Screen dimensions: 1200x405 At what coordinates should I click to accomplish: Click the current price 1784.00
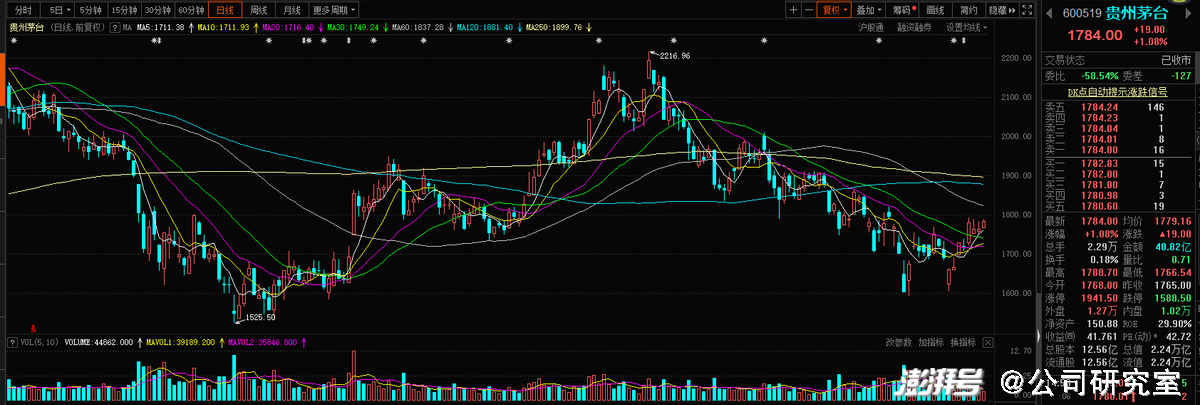pos(1094,37)
